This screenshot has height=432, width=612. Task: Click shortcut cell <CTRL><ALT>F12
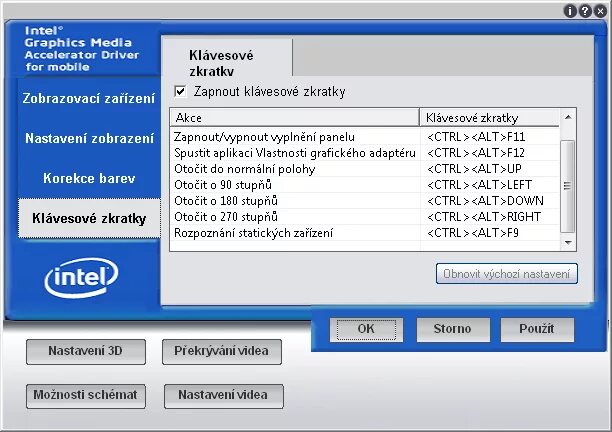[490, 153]
